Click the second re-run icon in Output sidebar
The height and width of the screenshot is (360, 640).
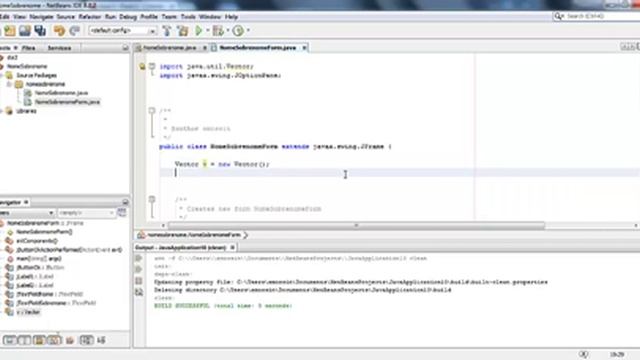click(x=139, y=269)
